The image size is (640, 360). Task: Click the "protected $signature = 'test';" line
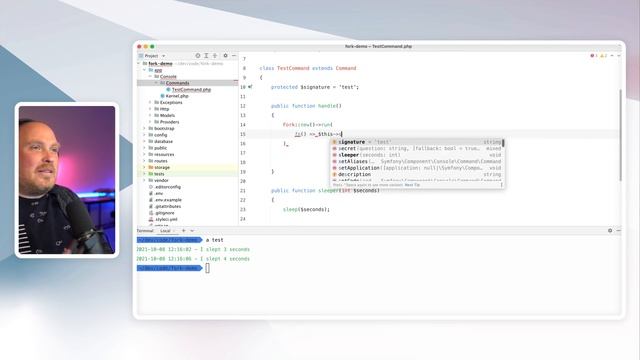[x=315, y=87]
